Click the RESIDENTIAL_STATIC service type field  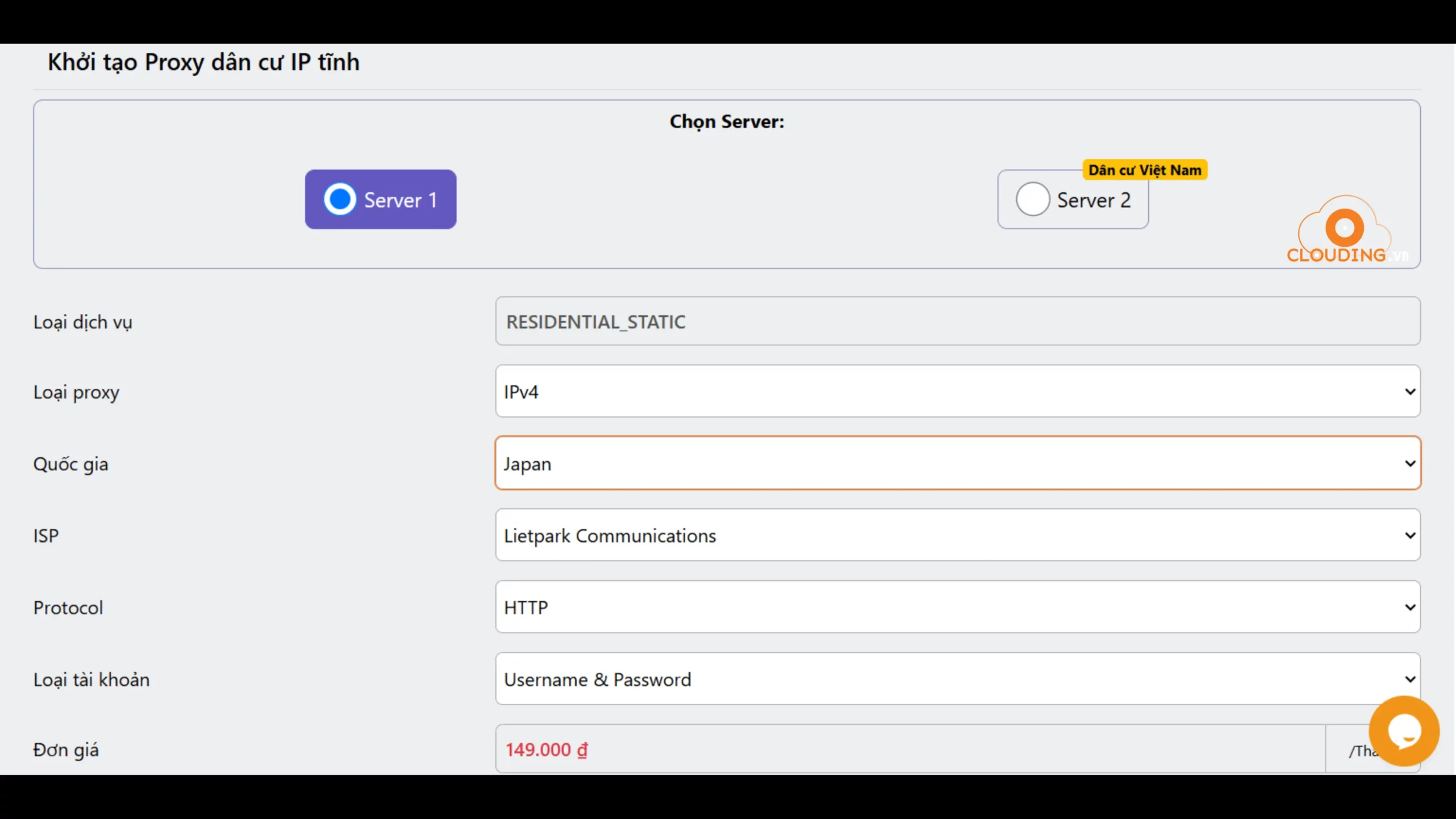957,321
